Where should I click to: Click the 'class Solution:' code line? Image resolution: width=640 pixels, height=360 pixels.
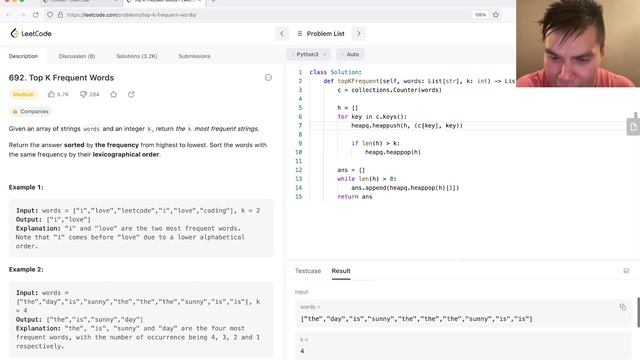336,72
